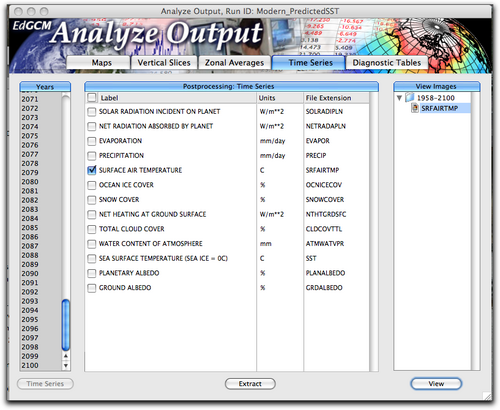Click the 1958-2100 folder icon
Screen dimensions: 500x410
click(409, 98)
